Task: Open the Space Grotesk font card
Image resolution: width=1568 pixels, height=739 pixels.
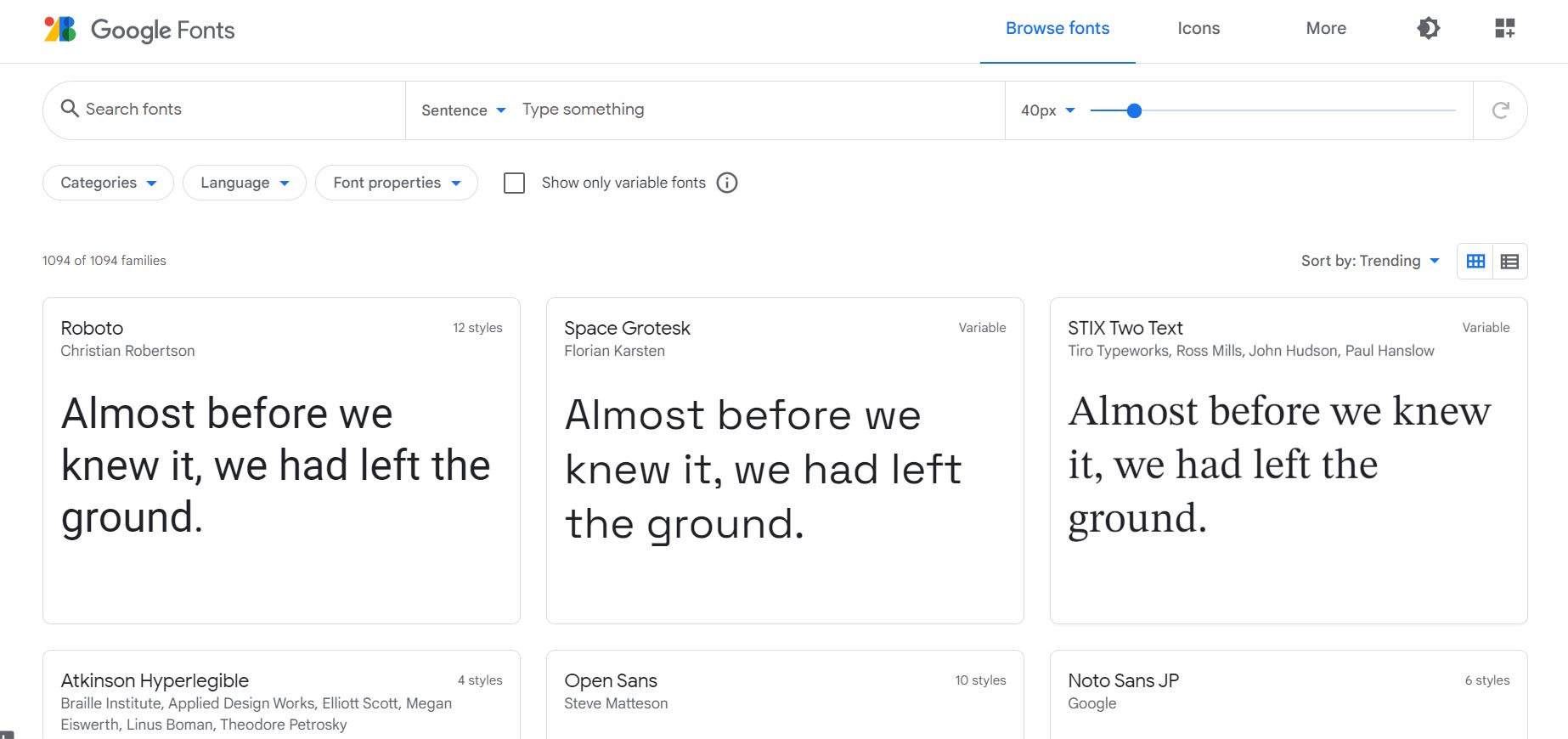Action: 785,460
